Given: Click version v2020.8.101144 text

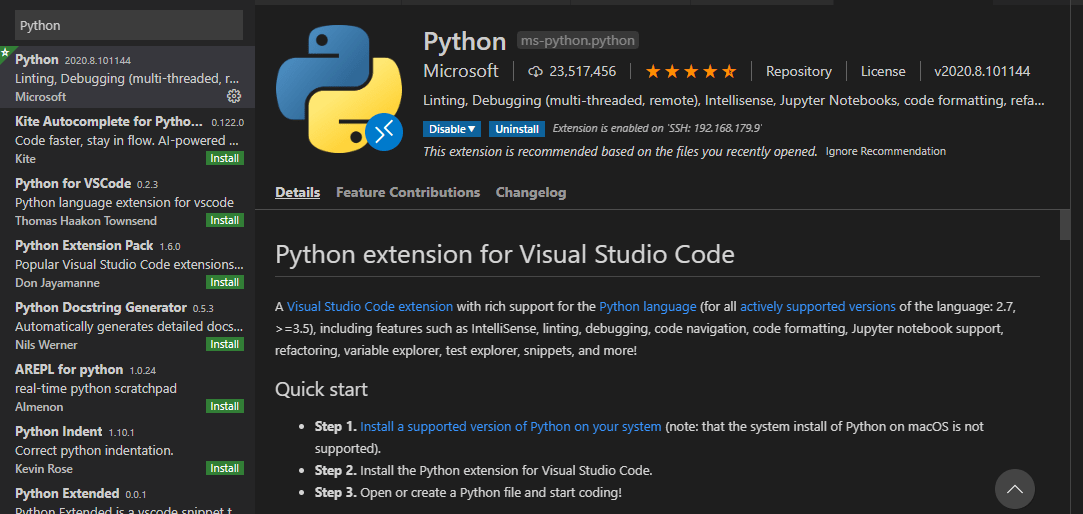Looking at the screenshot, I should coord(982,71).
